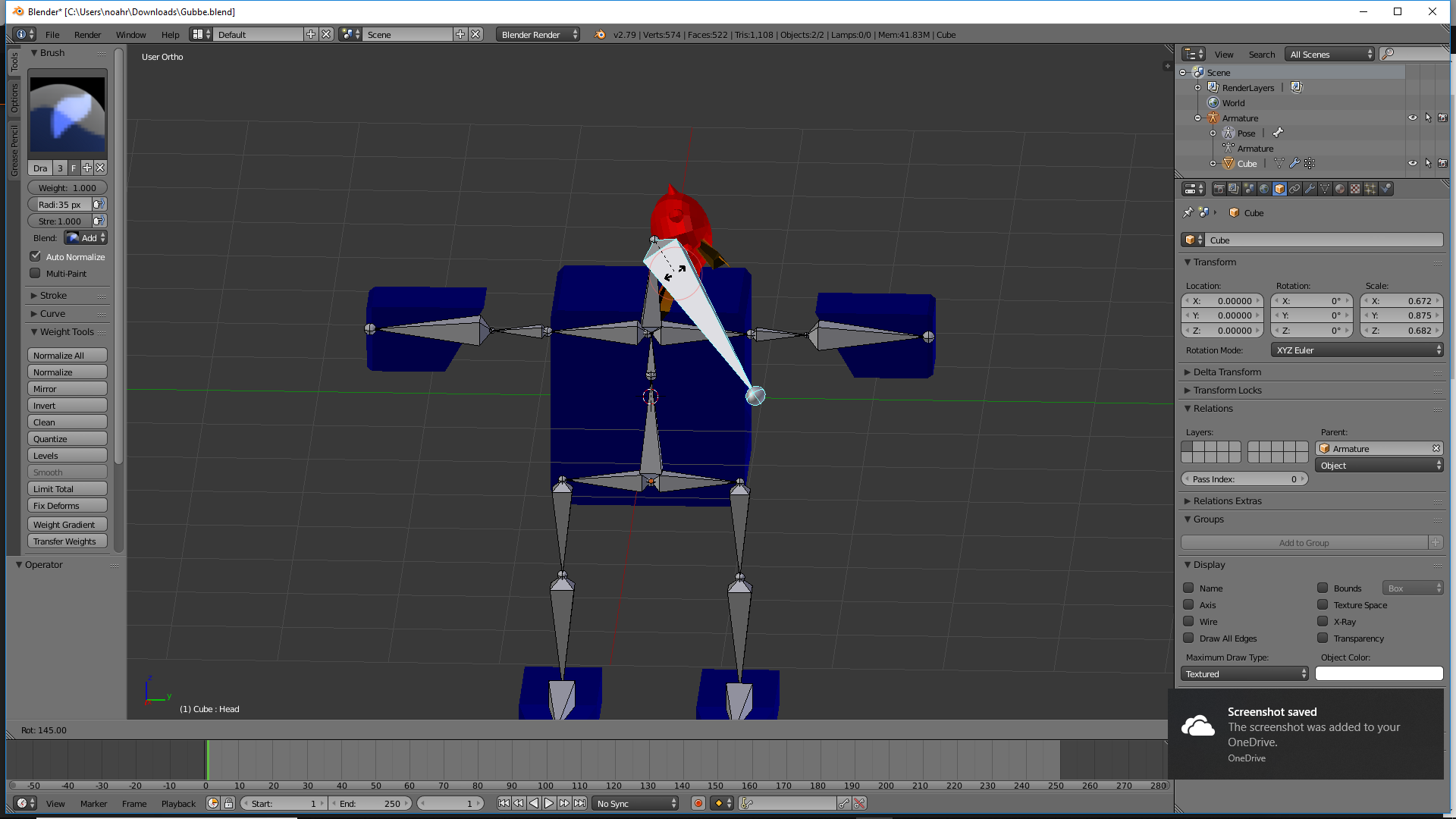The width and height of the screenshot is (1456, 819).
Task: Hide the Armature object via eye icon
Action: (x=1413, y=118)
